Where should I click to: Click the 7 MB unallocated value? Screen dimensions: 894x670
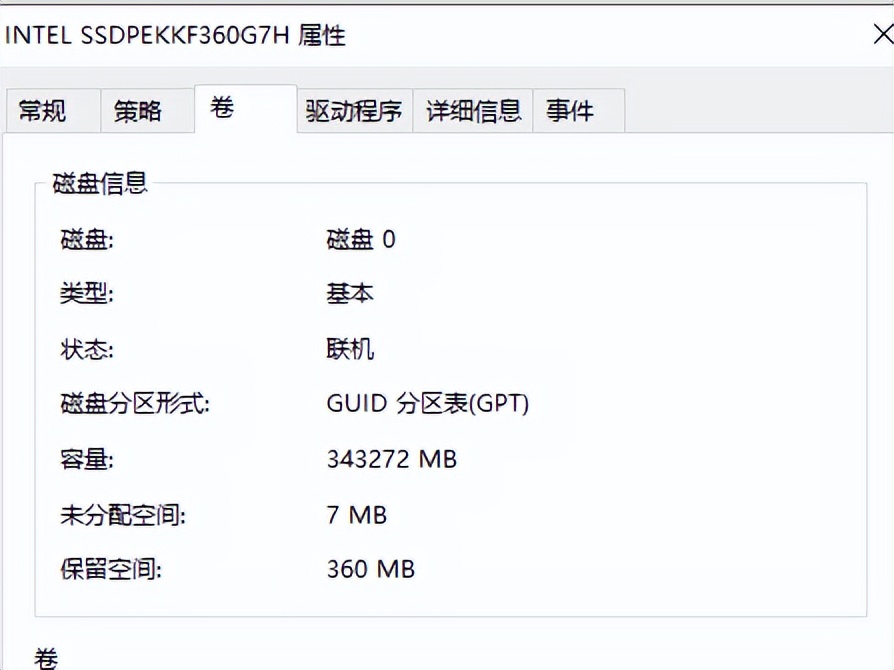357,515
